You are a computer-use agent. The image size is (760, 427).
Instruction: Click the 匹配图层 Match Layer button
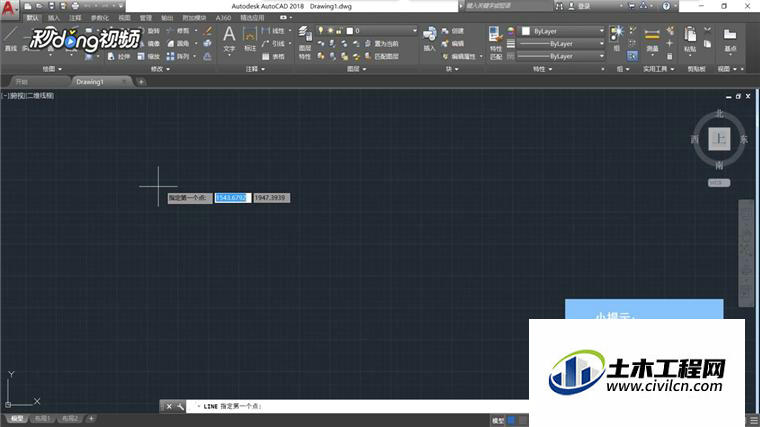[x=382, y=56]
